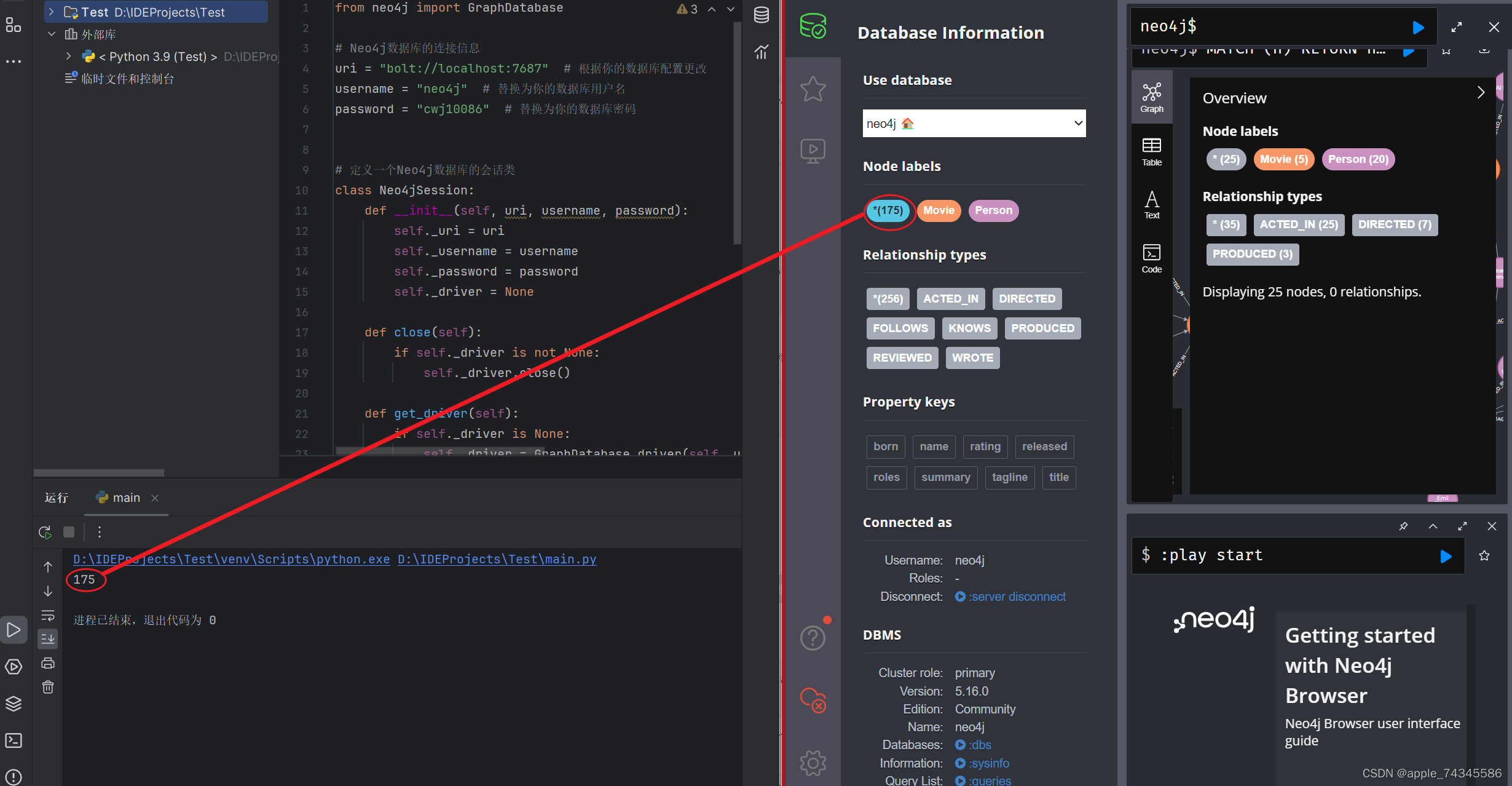1512x786 pixels.
Task: Toggle soft-wrap in run console
Action: tap(48, 616)
